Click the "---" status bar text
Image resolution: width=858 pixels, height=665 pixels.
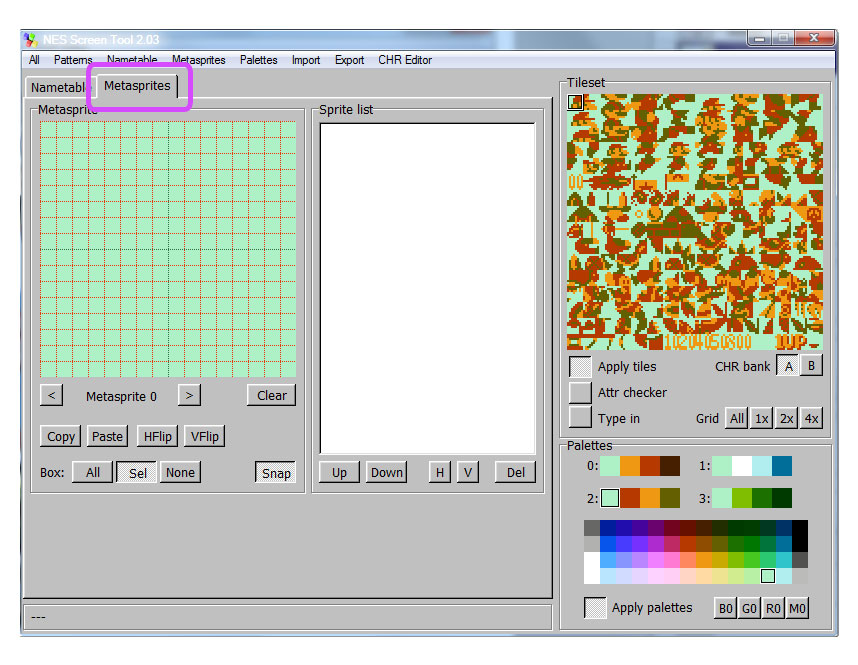pos(38,617)
